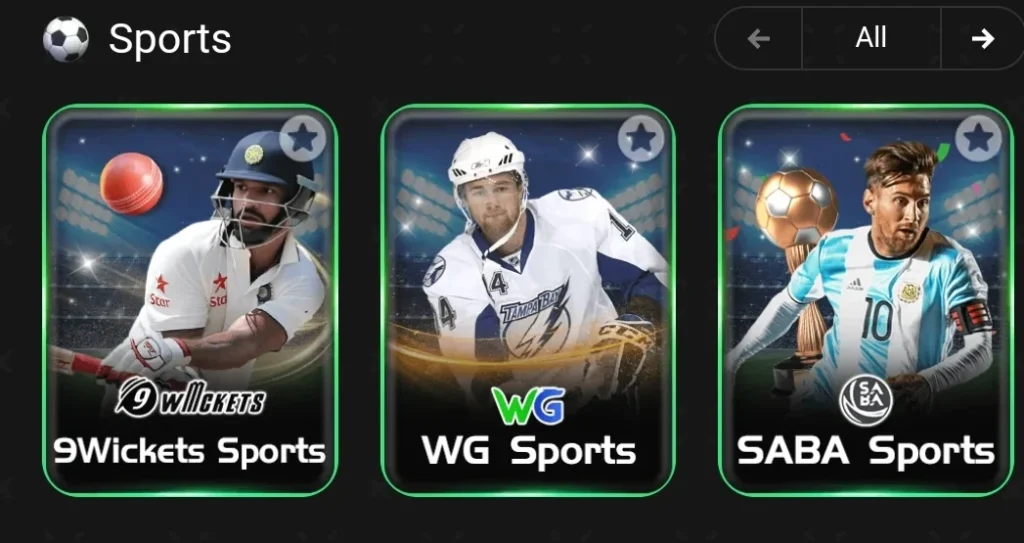Open the WG Sports title link
Viewport: 1024px width, 543px height.
[528, 452]
